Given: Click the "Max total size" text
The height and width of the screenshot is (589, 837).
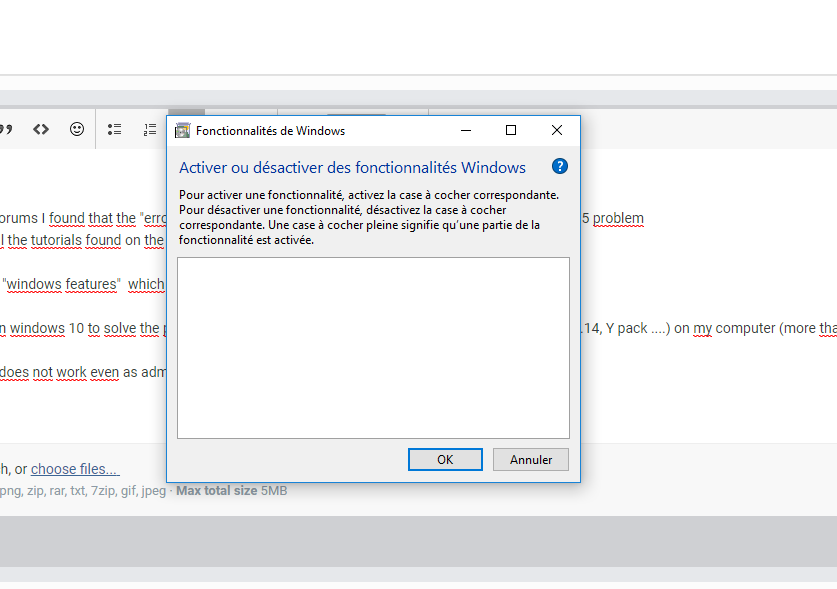Looking at the screenshot, I should (217, 490).
